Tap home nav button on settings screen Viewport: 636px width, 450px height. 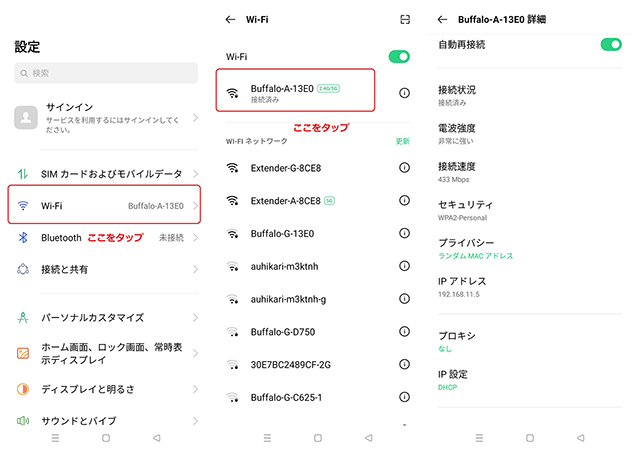coord(106,438)
